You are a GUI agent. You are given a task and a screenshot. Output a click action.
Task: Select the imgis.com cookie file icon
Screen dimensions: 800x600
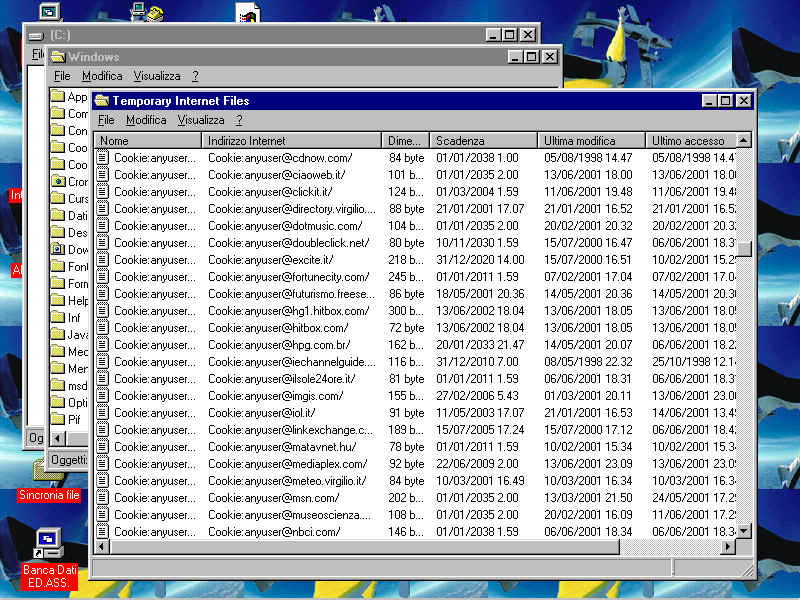[x=103, y=396]
